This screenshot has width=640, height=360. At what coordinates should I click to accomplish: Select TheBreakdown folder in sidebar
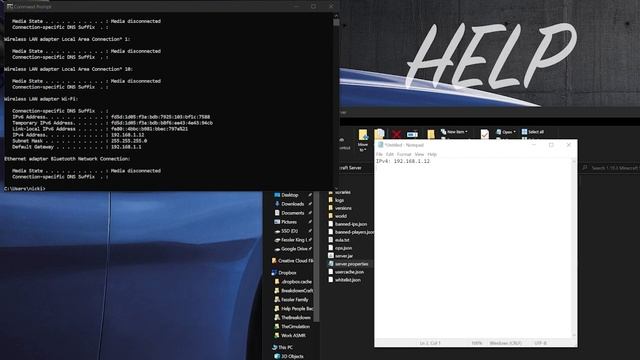tap(296, 318)
